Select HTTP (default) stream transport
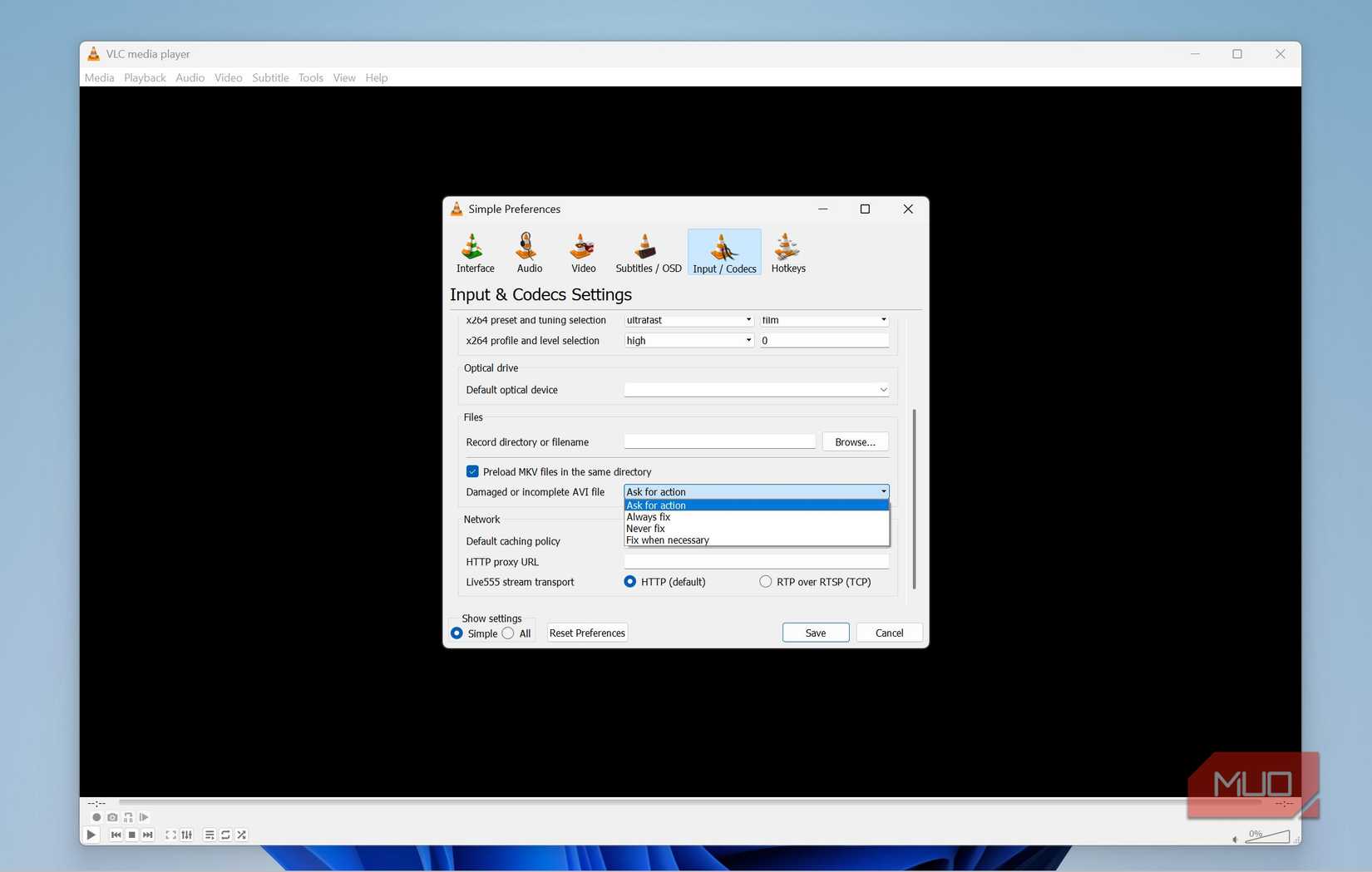 click(x=629, y=582)
